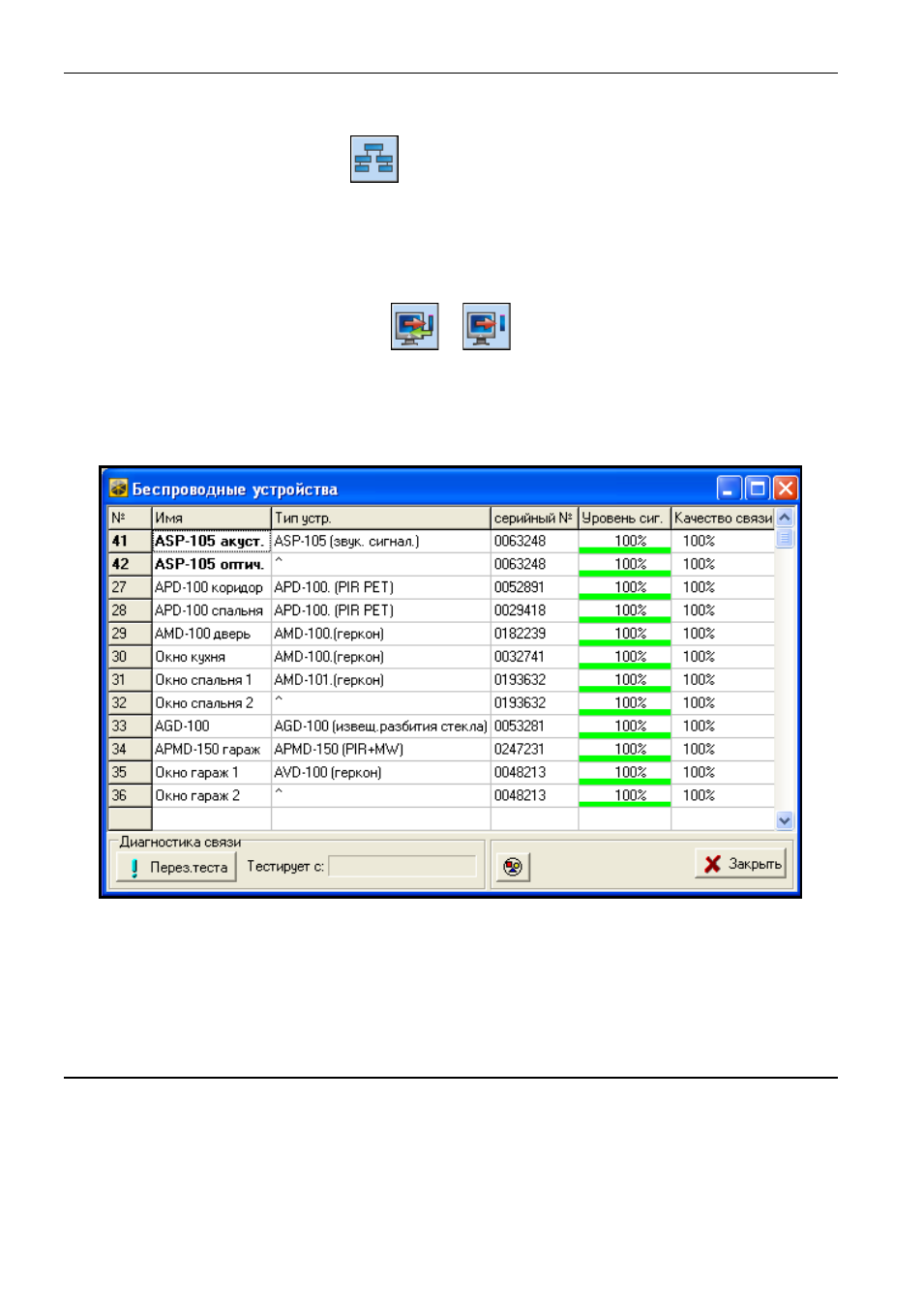
Task: Select the Окно спальня 1 name cell
Action: 211,680
